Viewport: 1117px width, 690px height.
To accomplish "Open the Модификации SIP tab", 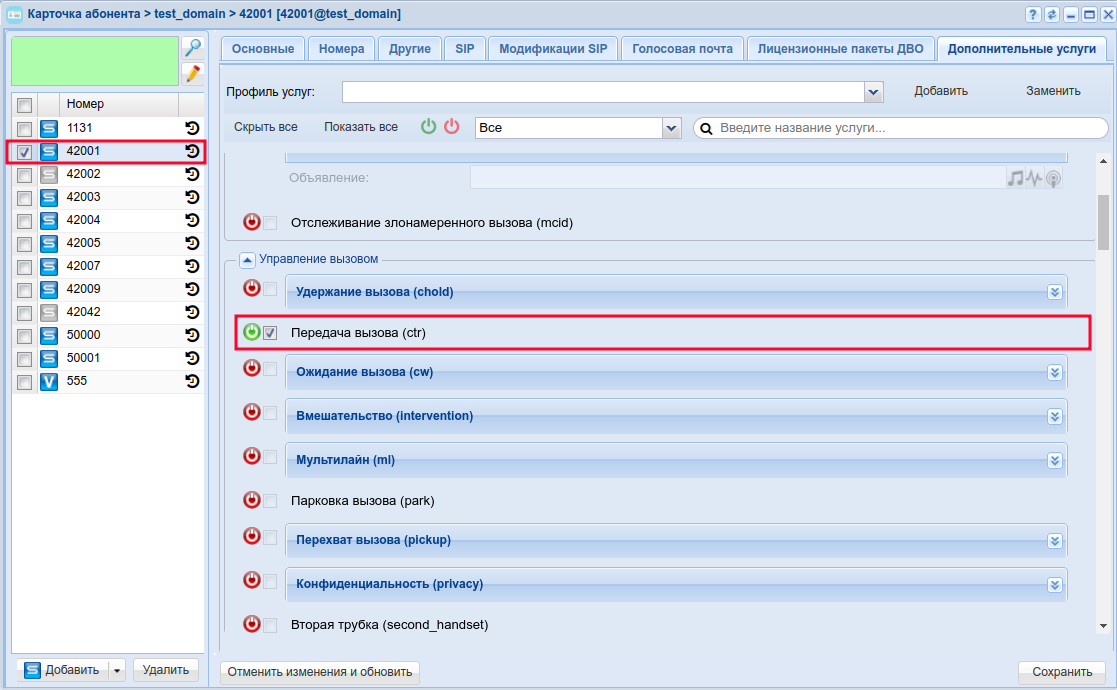I will (552, 49).
